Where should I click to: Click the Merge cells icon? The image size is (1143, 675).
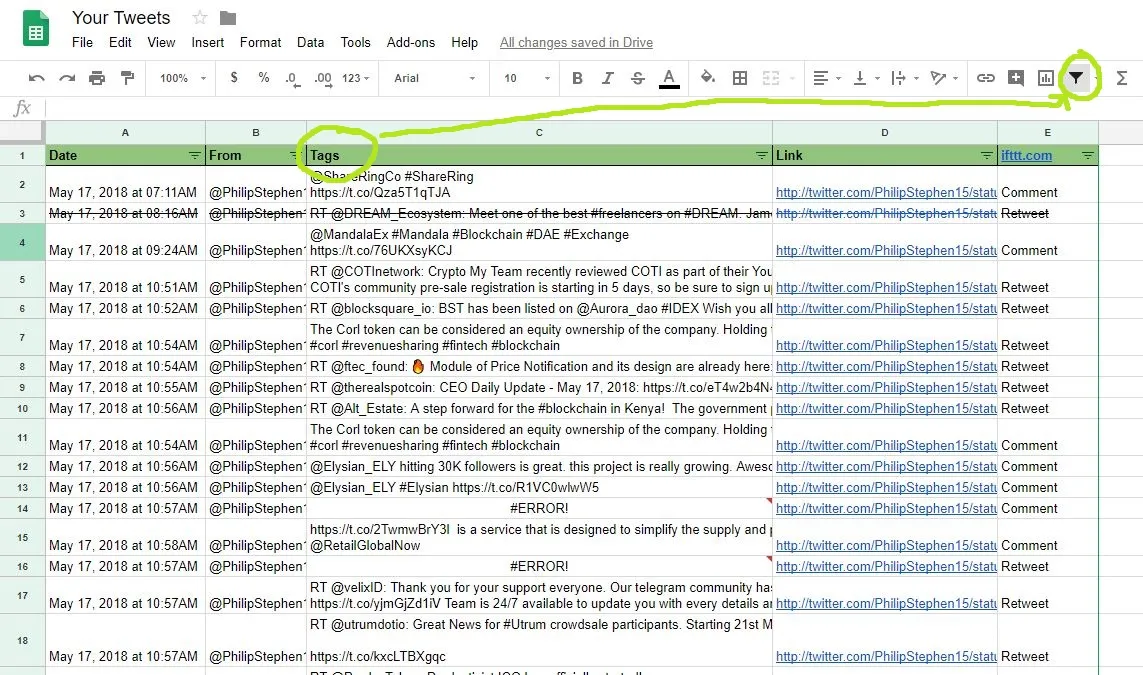point(771,78)
